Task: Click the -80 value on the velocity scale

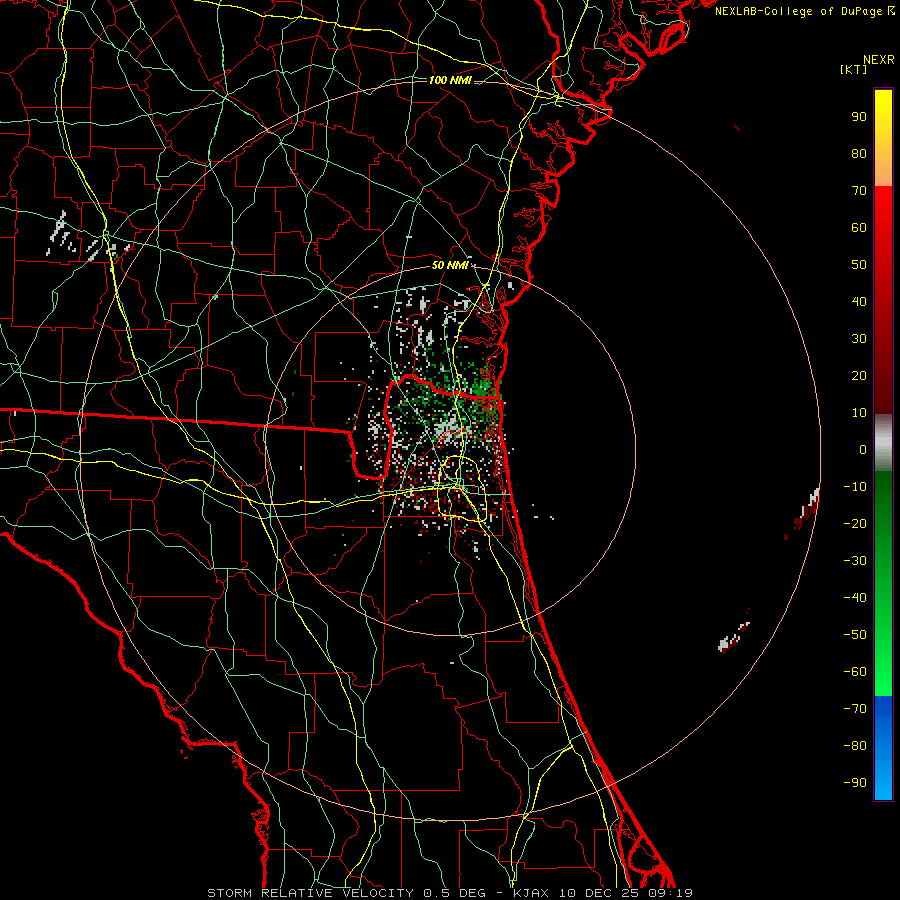Action: (855, 746)
